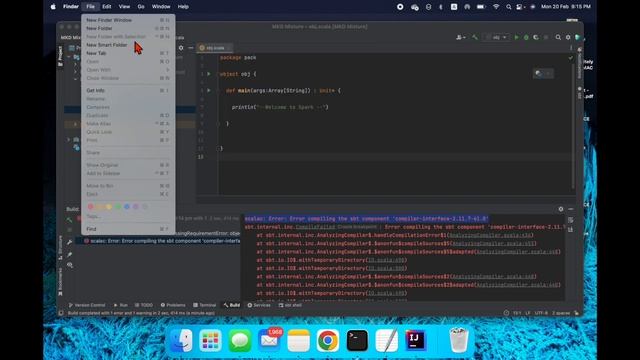This screenshot has height=360, width=640.
Task: Open Version Control tool window tab
Action: point(87,305)
